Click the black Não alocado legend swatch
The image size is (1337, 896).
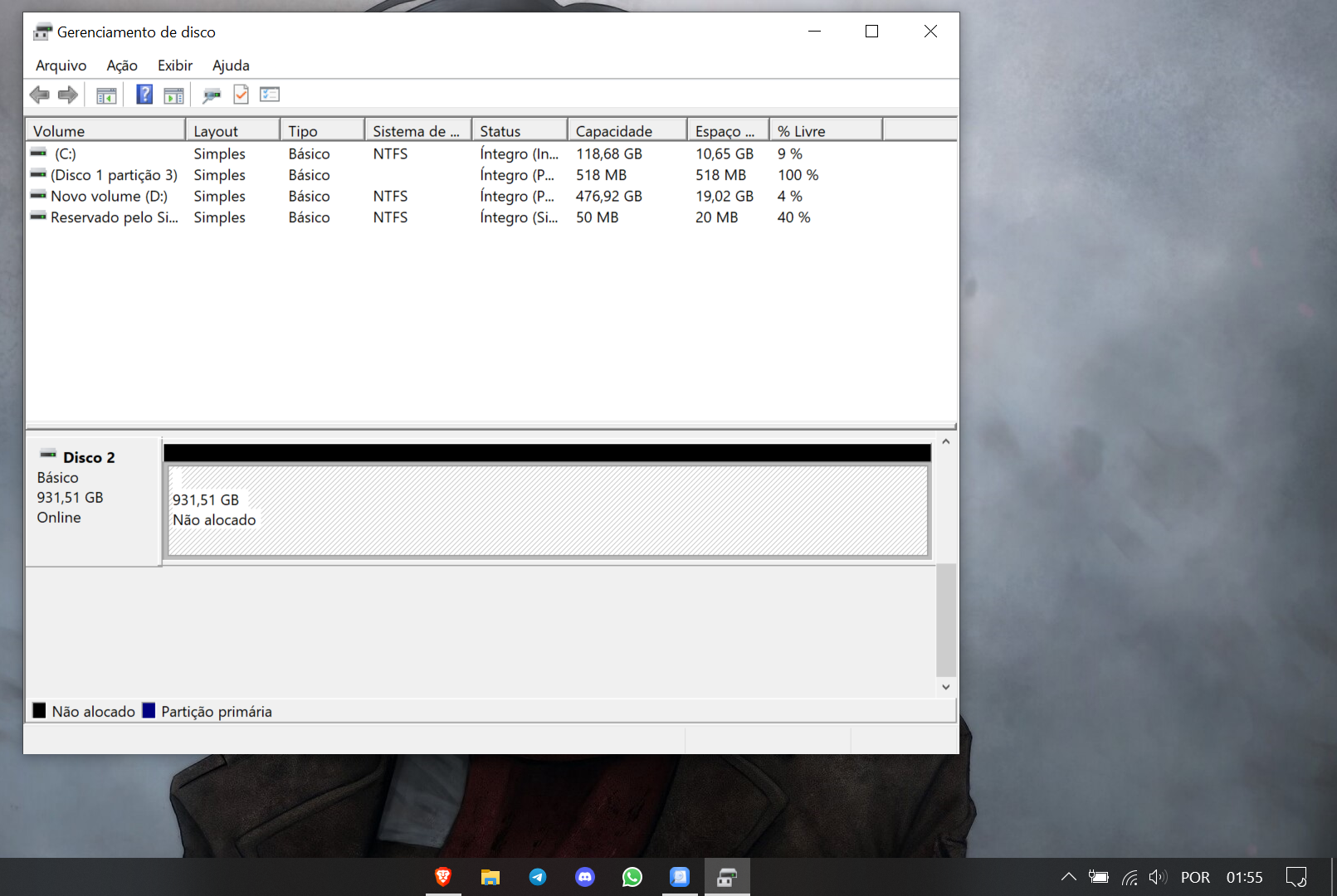[39, 710]
